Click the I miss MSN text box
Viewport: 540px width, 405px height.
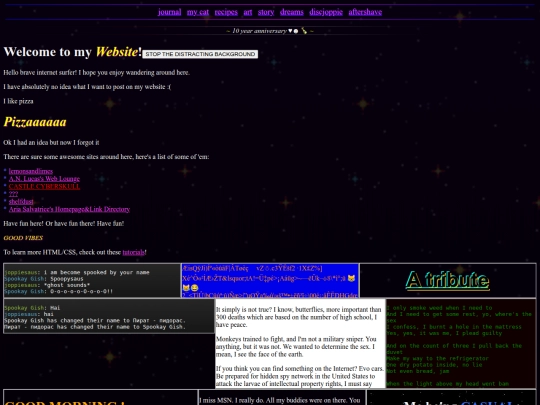[x=282, y=397]
